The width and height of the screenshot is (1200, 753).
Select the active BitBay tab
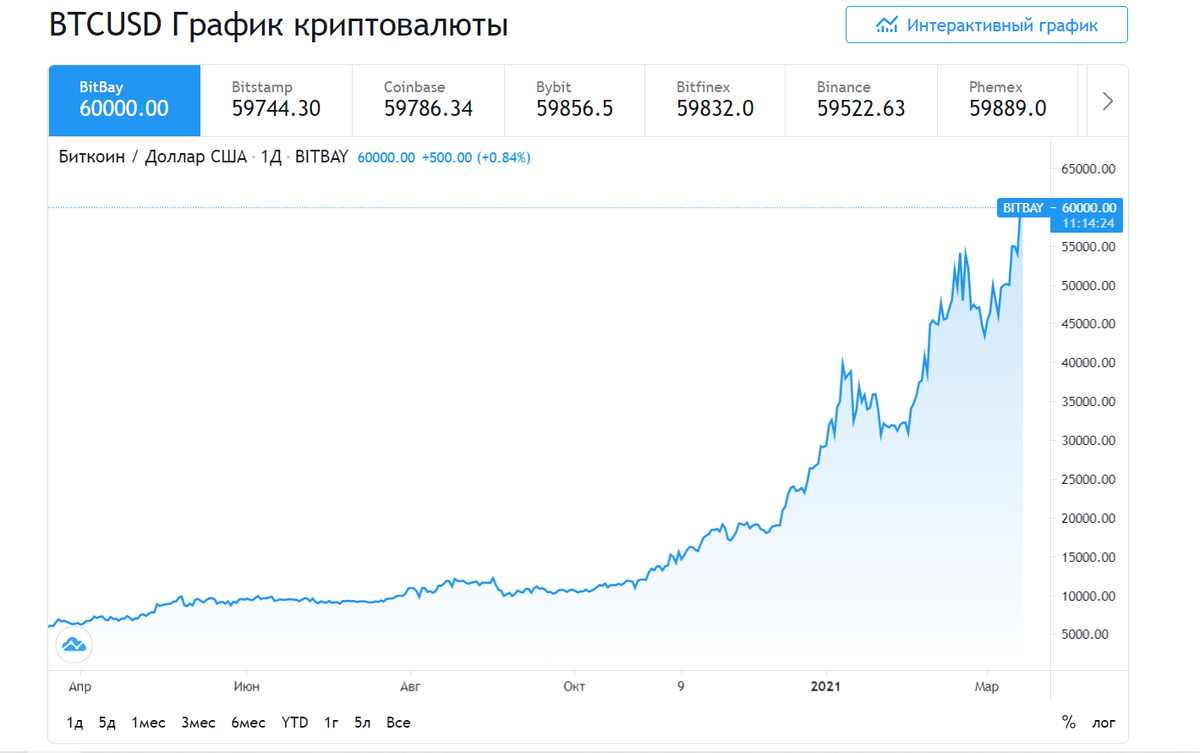point(124,99)
